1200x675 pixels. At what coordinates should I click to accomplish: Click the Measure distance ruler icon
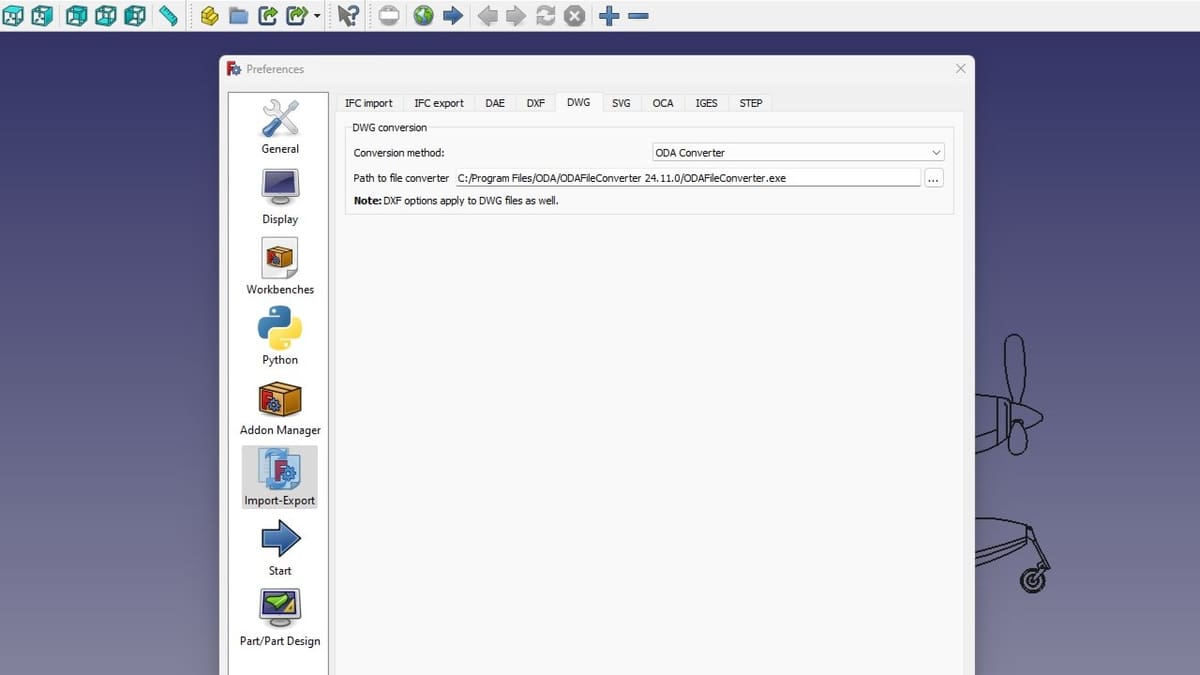(168, 16)
